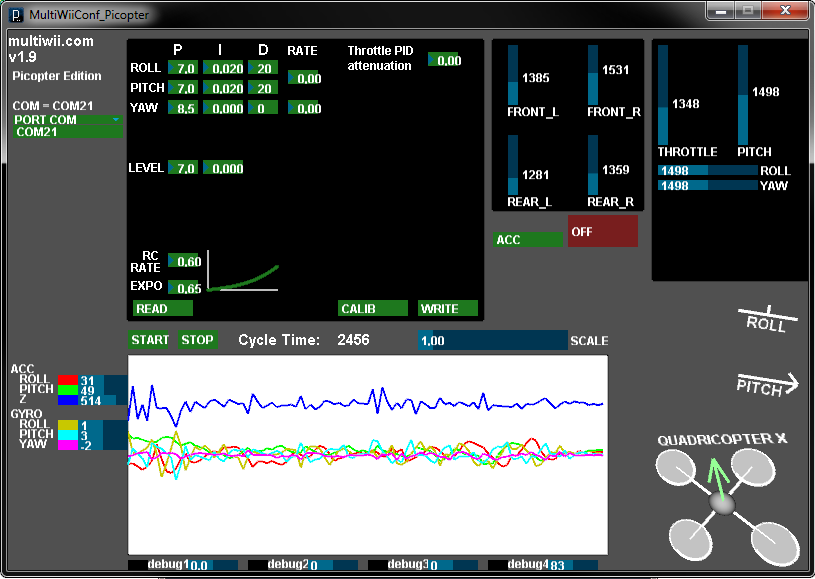This screenshot has width=815, height=579.
Task: Click the REAR_R motor bar
Action: (593, 165)
